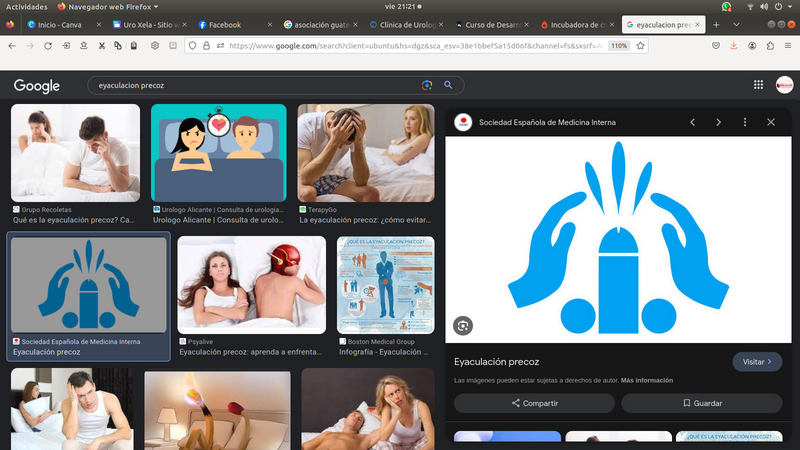
Task: Click the Google search input field
Action: (x=250, y=86)
